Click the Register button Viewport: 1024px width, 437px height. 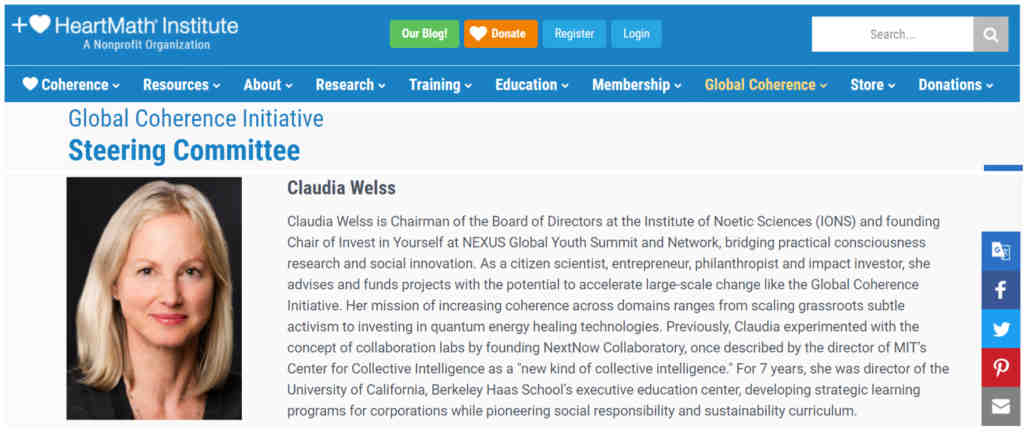[x=574, y=34]
